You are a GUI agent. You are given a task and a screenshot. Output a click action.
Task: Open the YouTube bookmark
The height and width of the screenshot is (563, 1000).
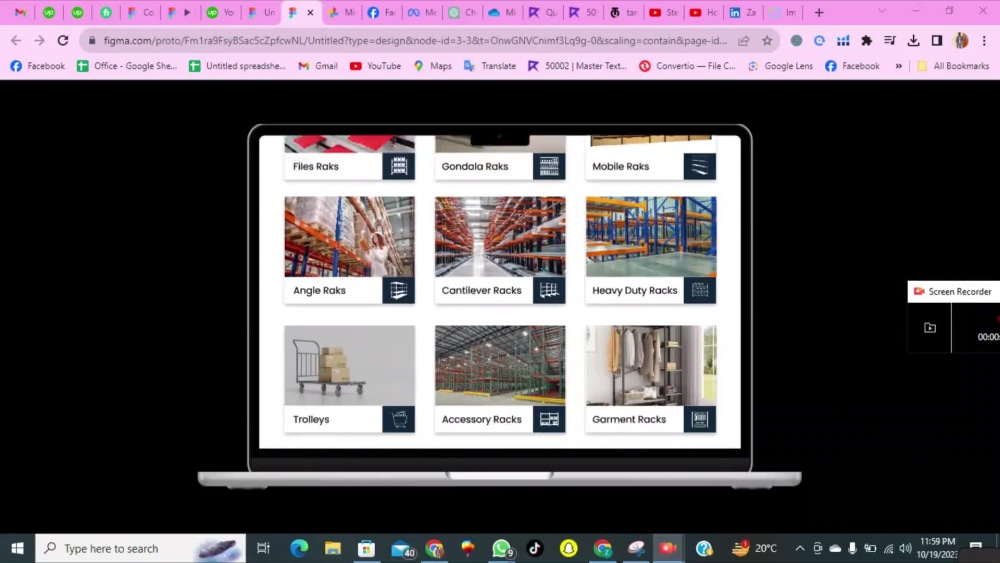click(x=376, y=66)
